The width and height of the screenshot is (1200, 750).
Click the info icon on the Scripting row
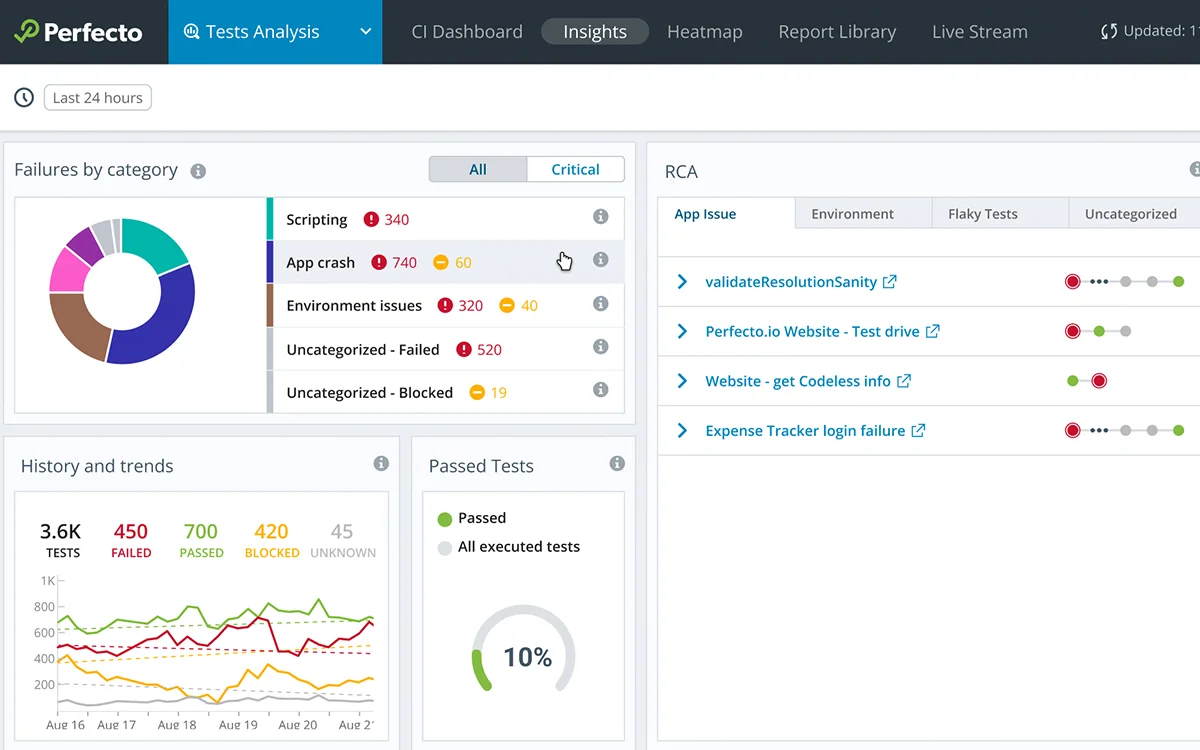600,217
